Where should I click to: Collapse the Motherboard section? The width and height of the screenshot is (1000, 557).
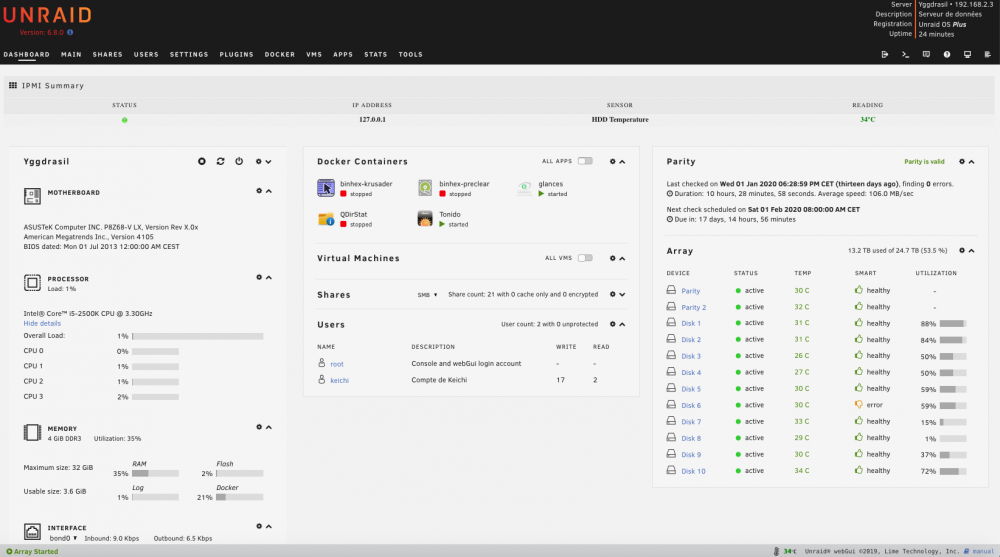click(268, 191)
